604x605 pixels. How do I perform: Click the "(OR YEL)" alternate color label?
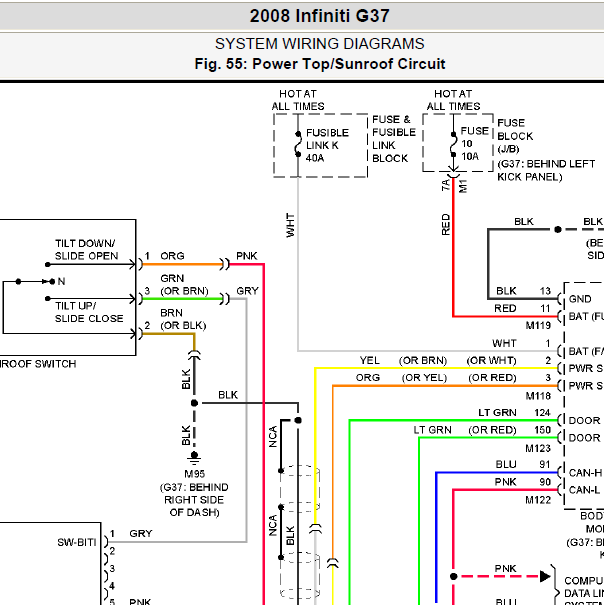(x=424, y=377)
